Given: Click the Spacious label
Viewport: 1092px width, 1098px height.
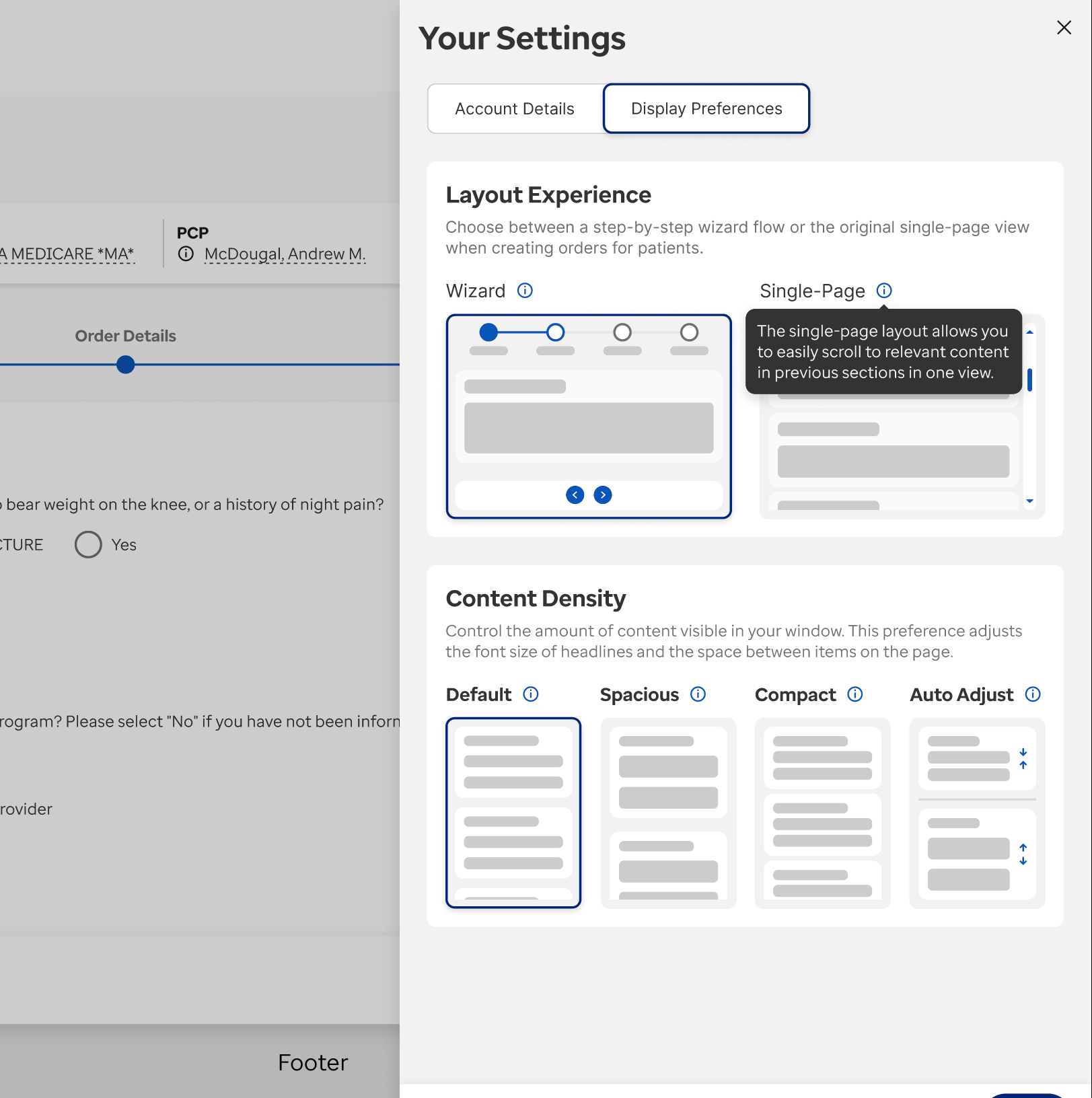Looking at the screenshot, I should [x=639, y=694].
